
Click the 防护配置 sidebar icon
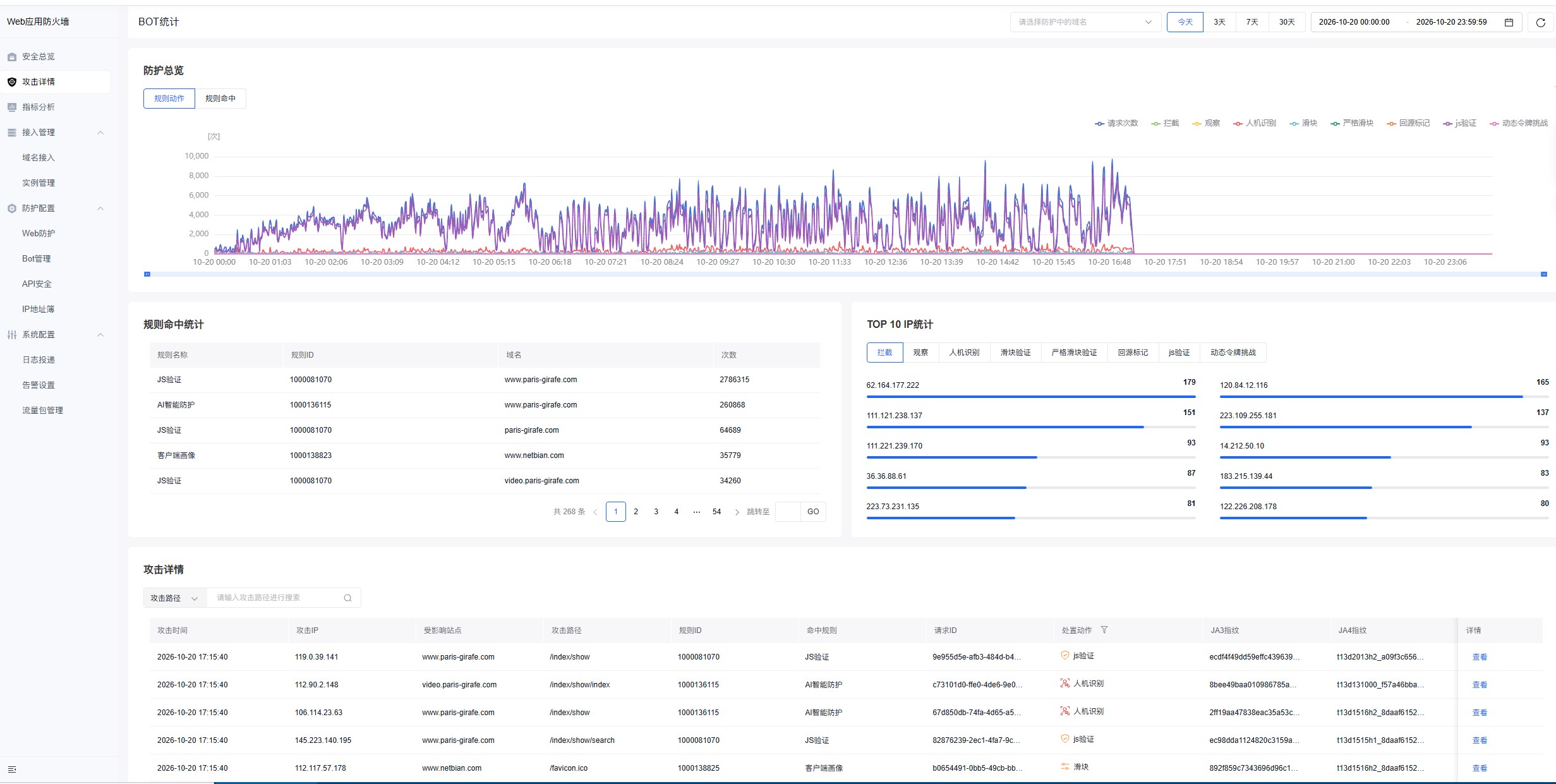12,208
